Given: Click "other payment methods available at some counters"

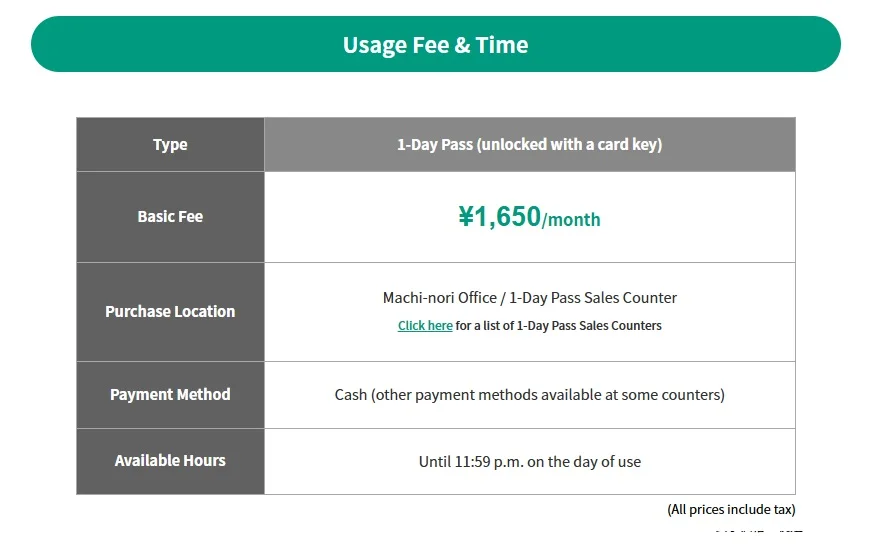Looking at the screenshot, I should (548, 395).
